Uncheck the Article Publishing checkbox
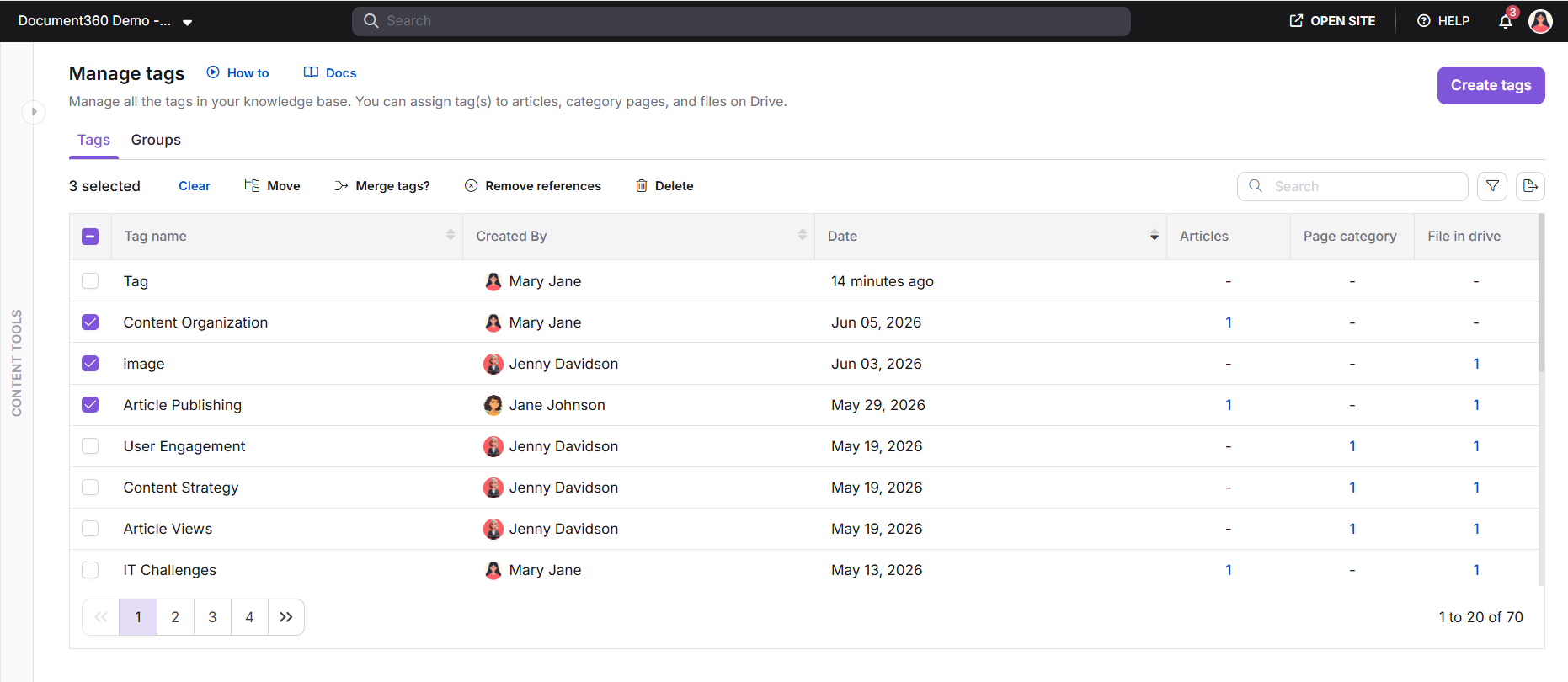 tap(90, 405)
